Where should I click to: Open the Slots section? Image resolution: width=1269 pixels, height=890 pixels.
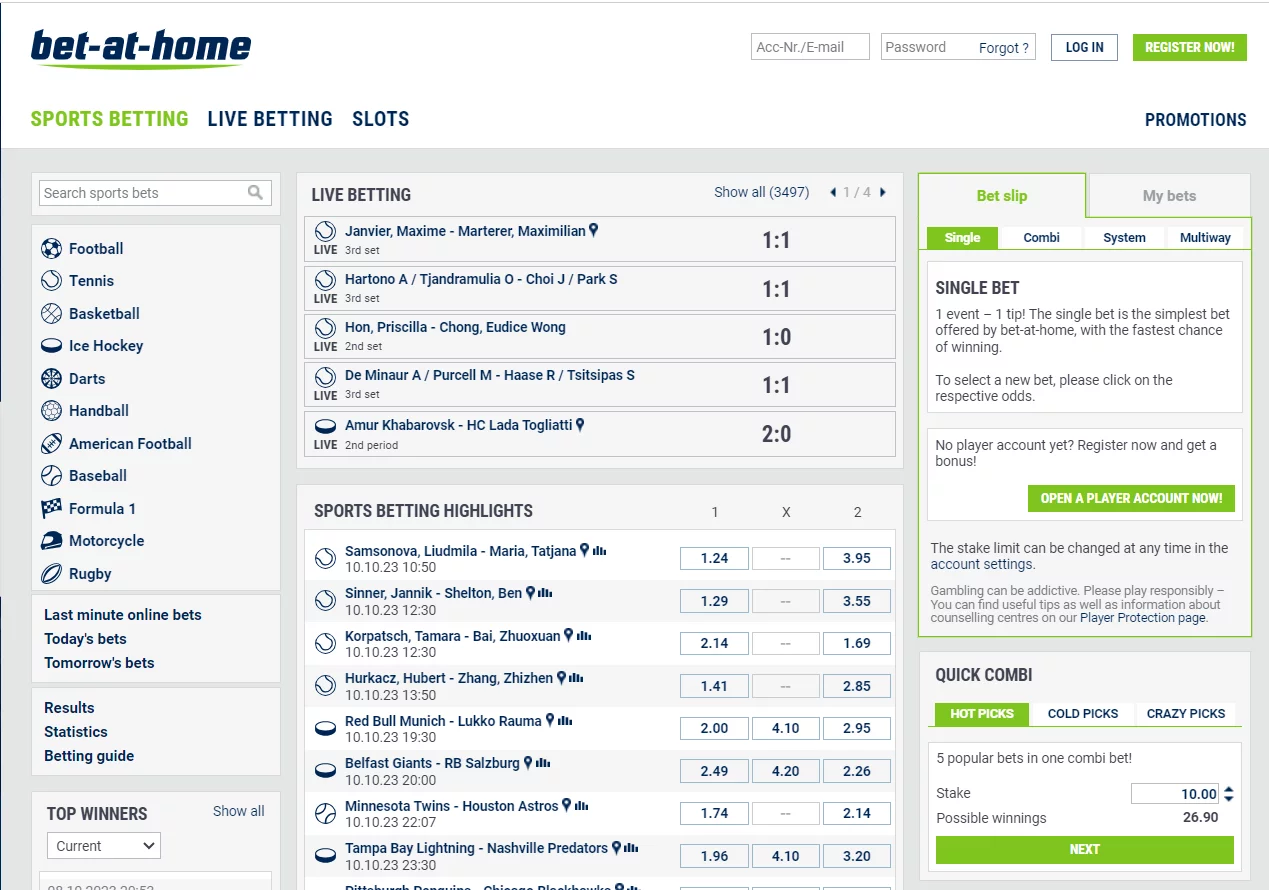tap(380, 119)
